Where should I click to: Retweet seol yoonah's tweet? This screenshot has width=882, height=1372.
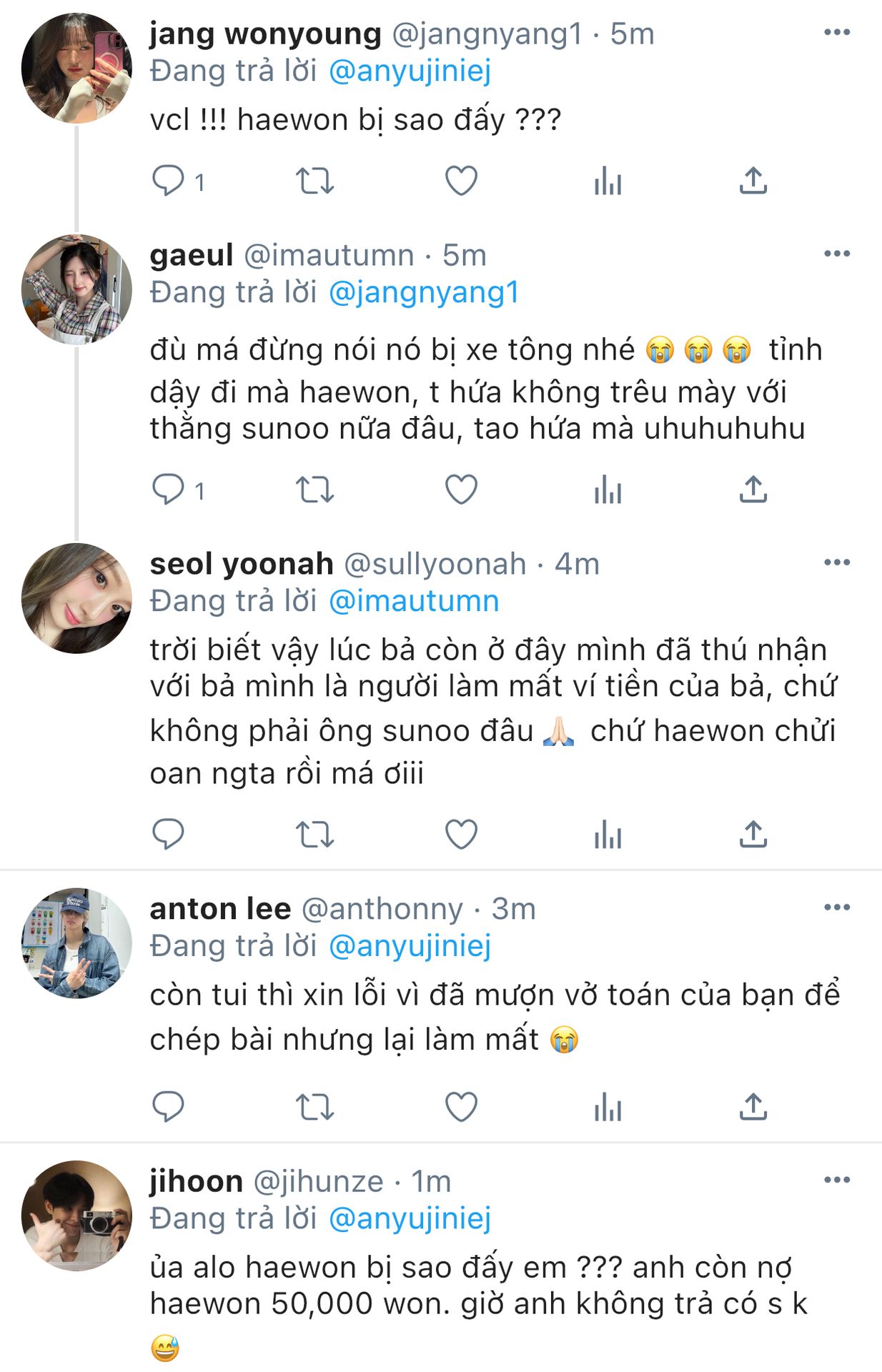tap(314, 834)
